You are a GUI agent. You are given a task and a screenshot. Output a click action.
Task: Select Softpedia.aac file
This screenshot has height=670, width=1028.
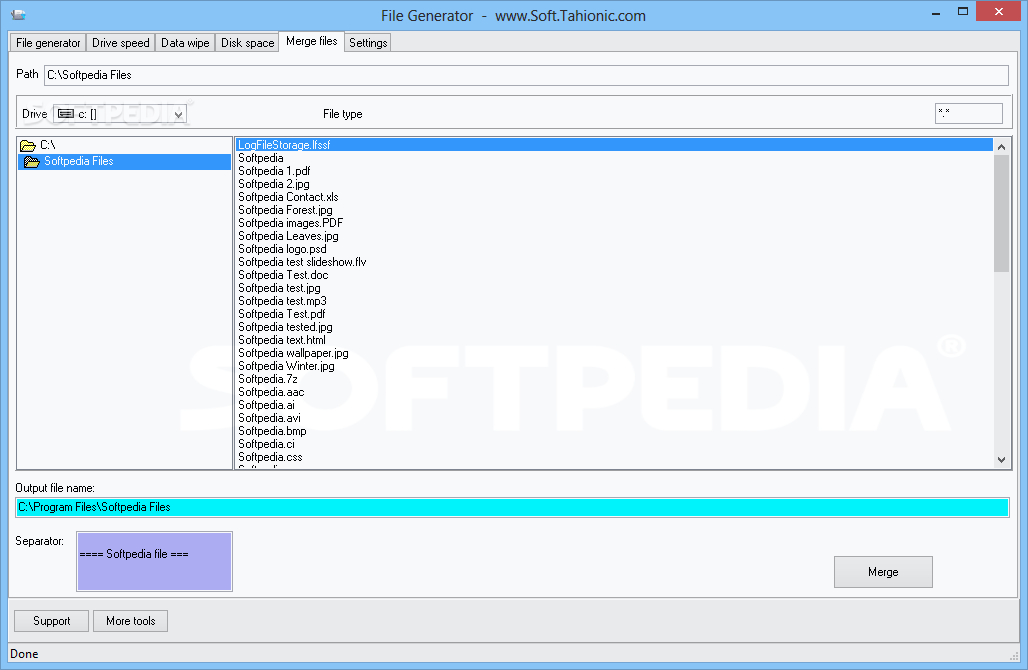tap(614, 392)
